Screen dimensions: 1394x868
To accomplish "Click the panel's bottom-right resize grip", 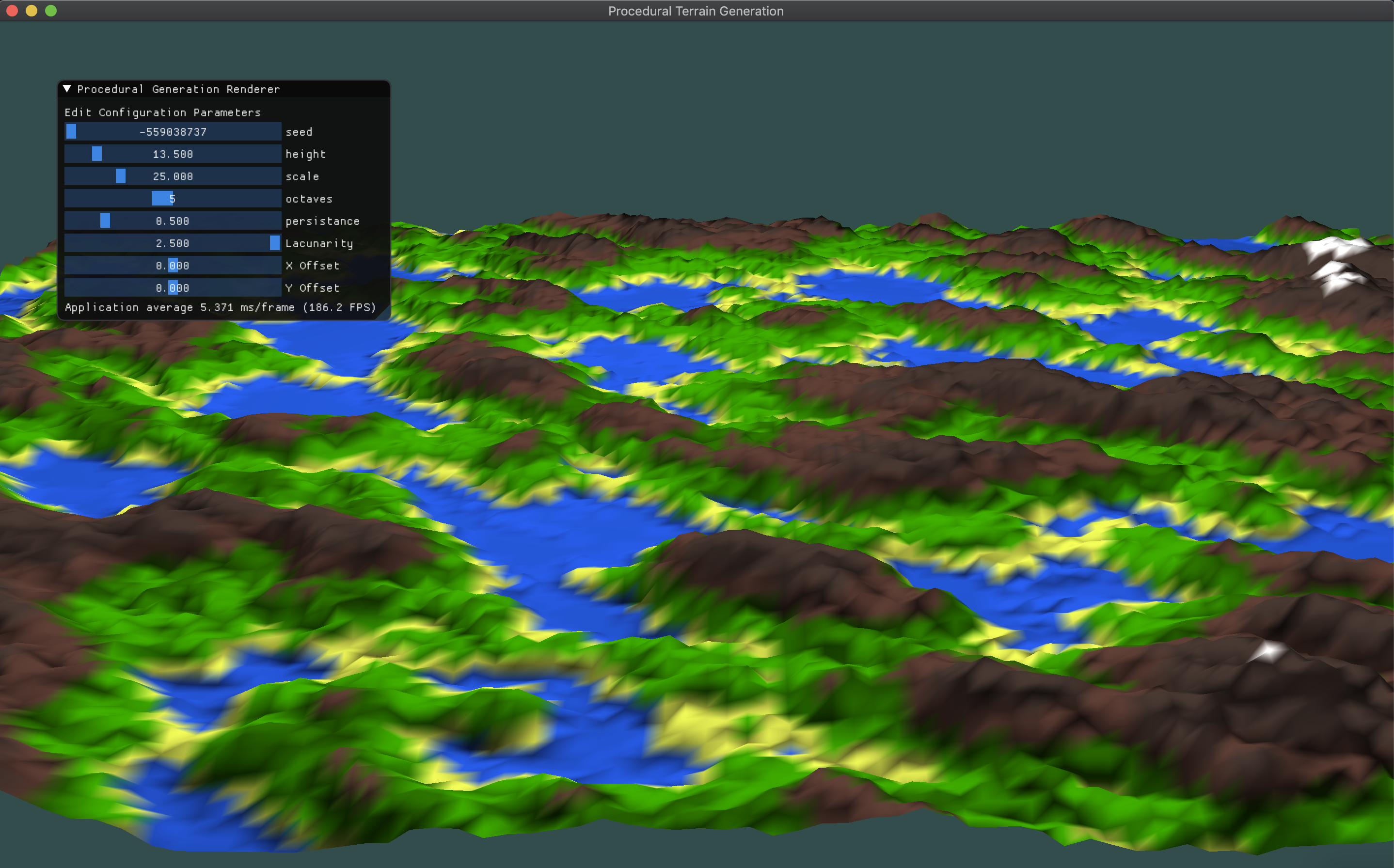I will 385,315.
